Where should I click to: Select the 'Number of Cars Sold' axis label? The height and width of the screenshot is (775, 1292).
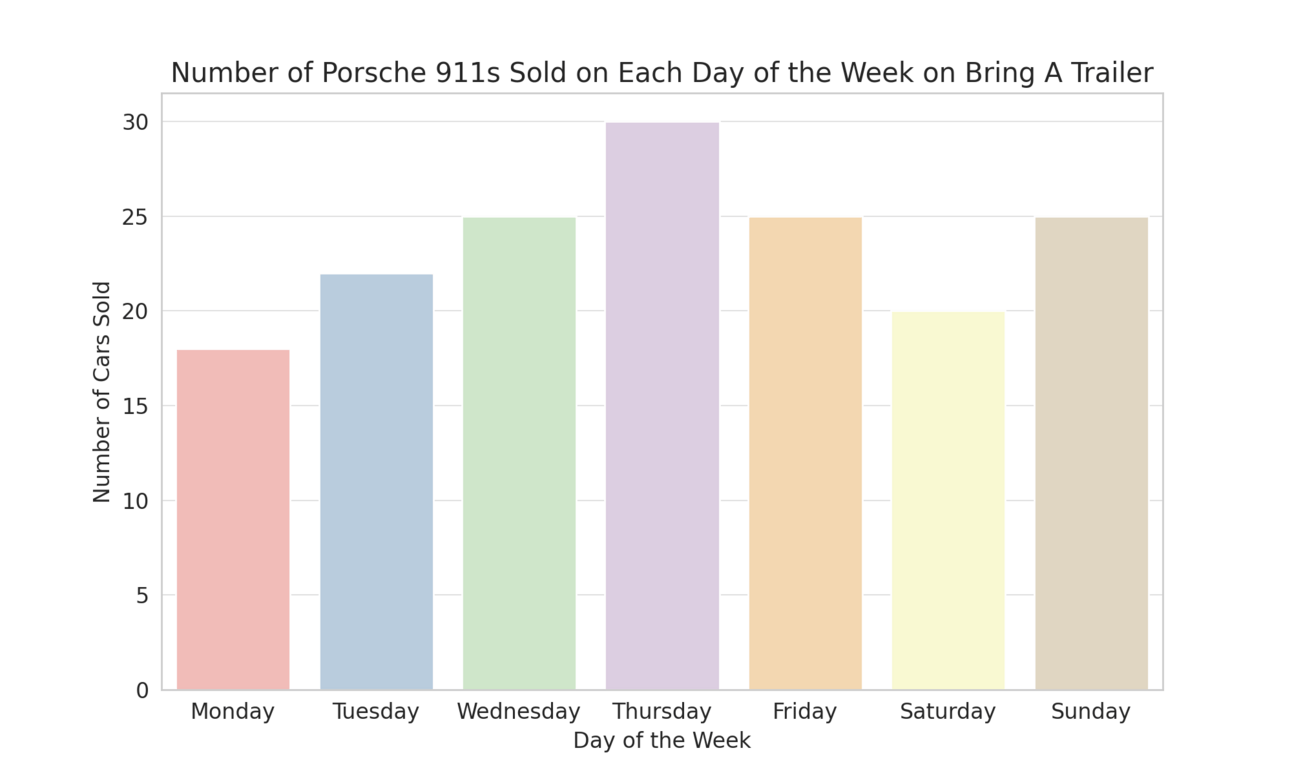(x=102, y=392)
